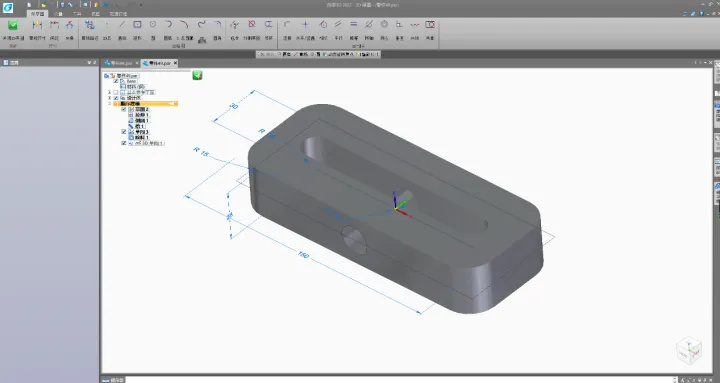The image size is (720, 383).
Task: Click the green checkmark Close Sketch icon in ribbon
Action: point(13,25)
